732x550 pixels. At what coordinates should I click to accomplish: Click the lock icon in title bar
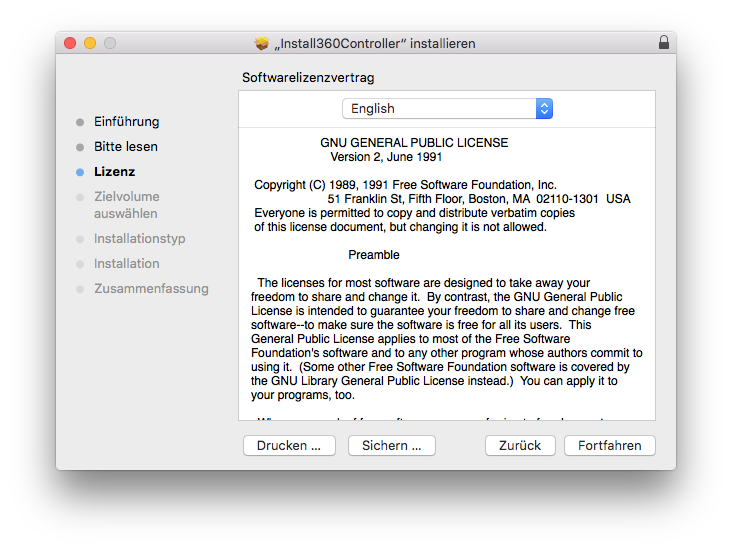[x=664, y=43]
